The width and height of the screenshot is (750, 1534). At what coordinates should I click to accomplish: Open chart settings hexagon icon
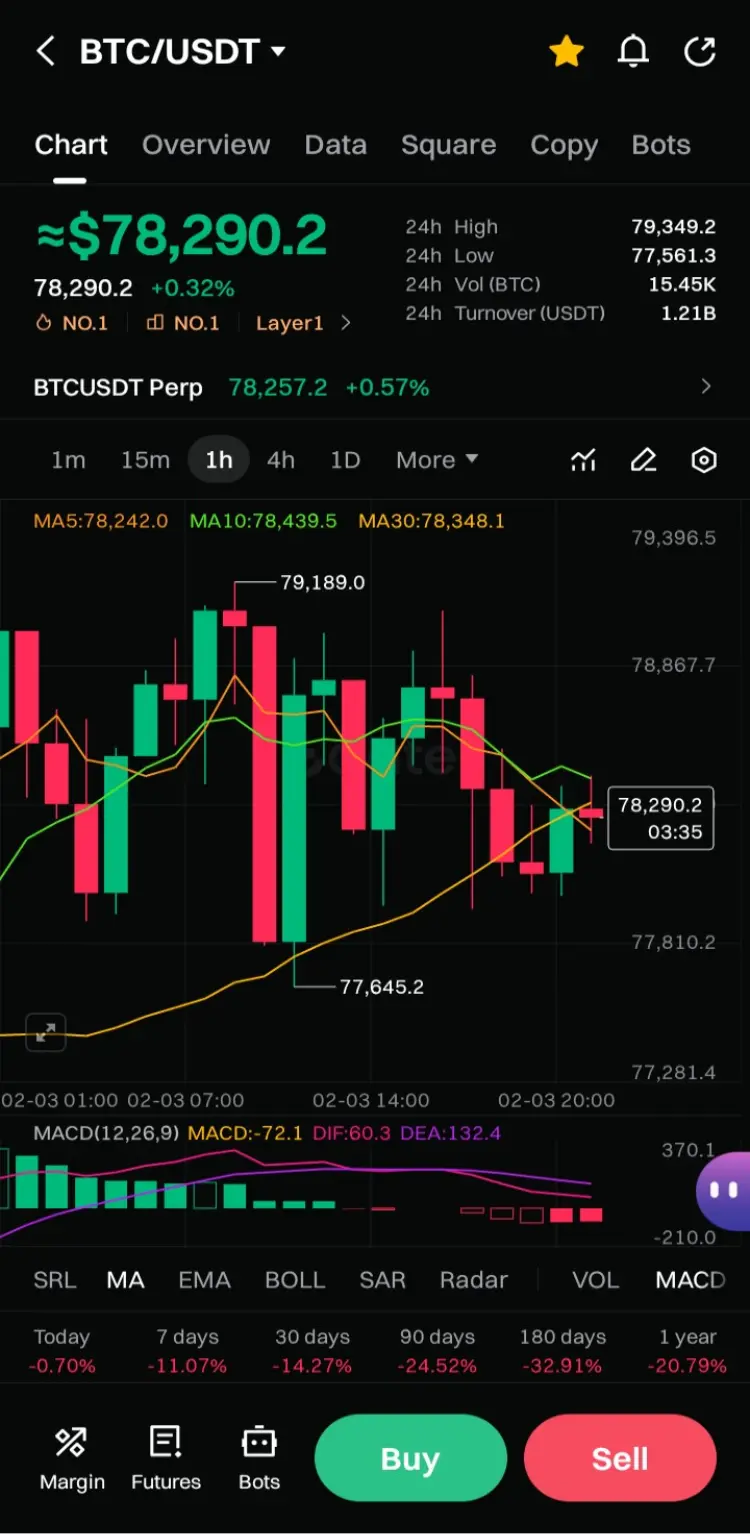click(704, 460)
